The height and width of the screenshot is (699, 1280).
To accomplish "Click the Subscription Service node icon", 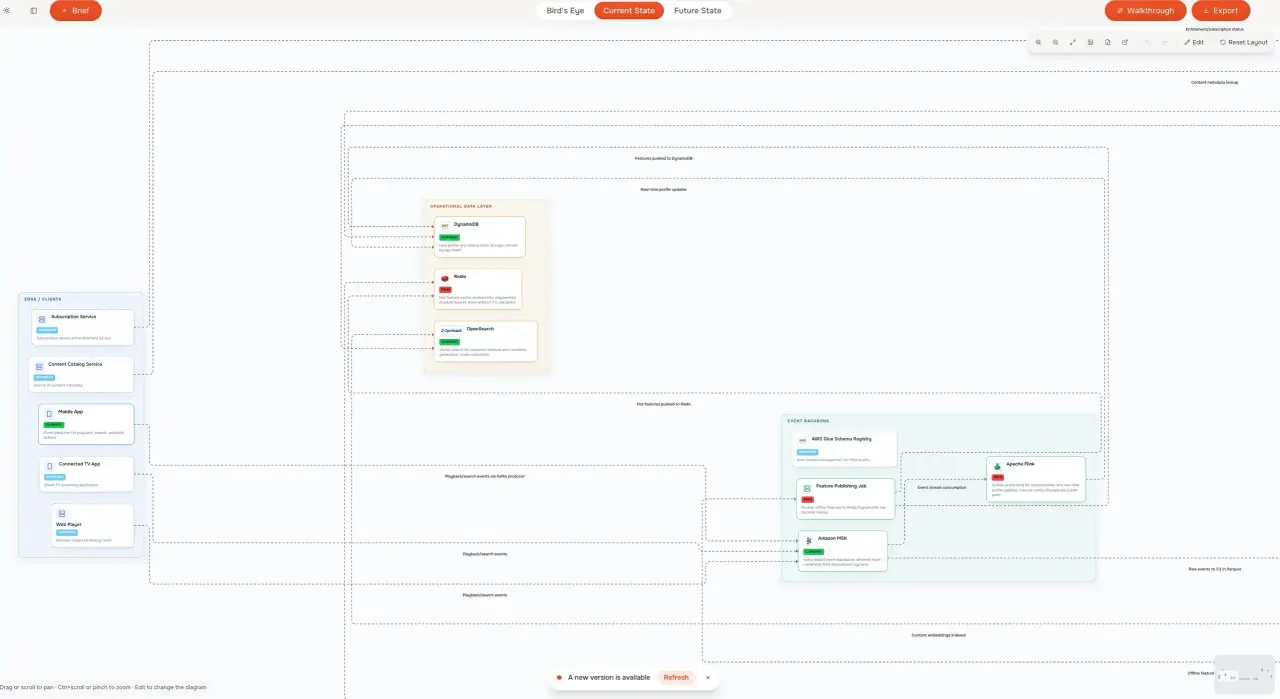I will tap(41, 319).
